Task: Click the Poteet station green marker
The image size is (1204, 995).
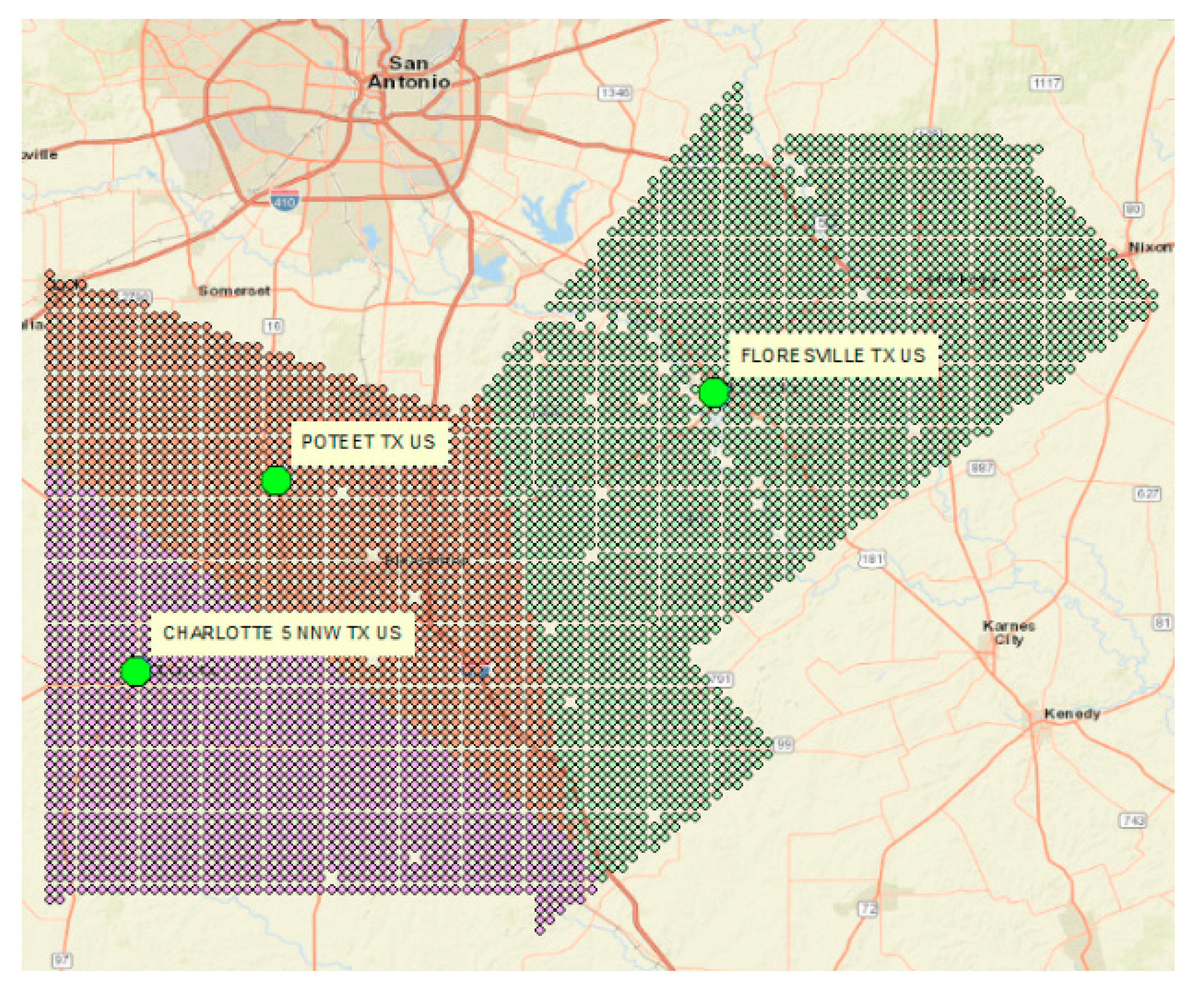Action: click(x=275, y=481)
